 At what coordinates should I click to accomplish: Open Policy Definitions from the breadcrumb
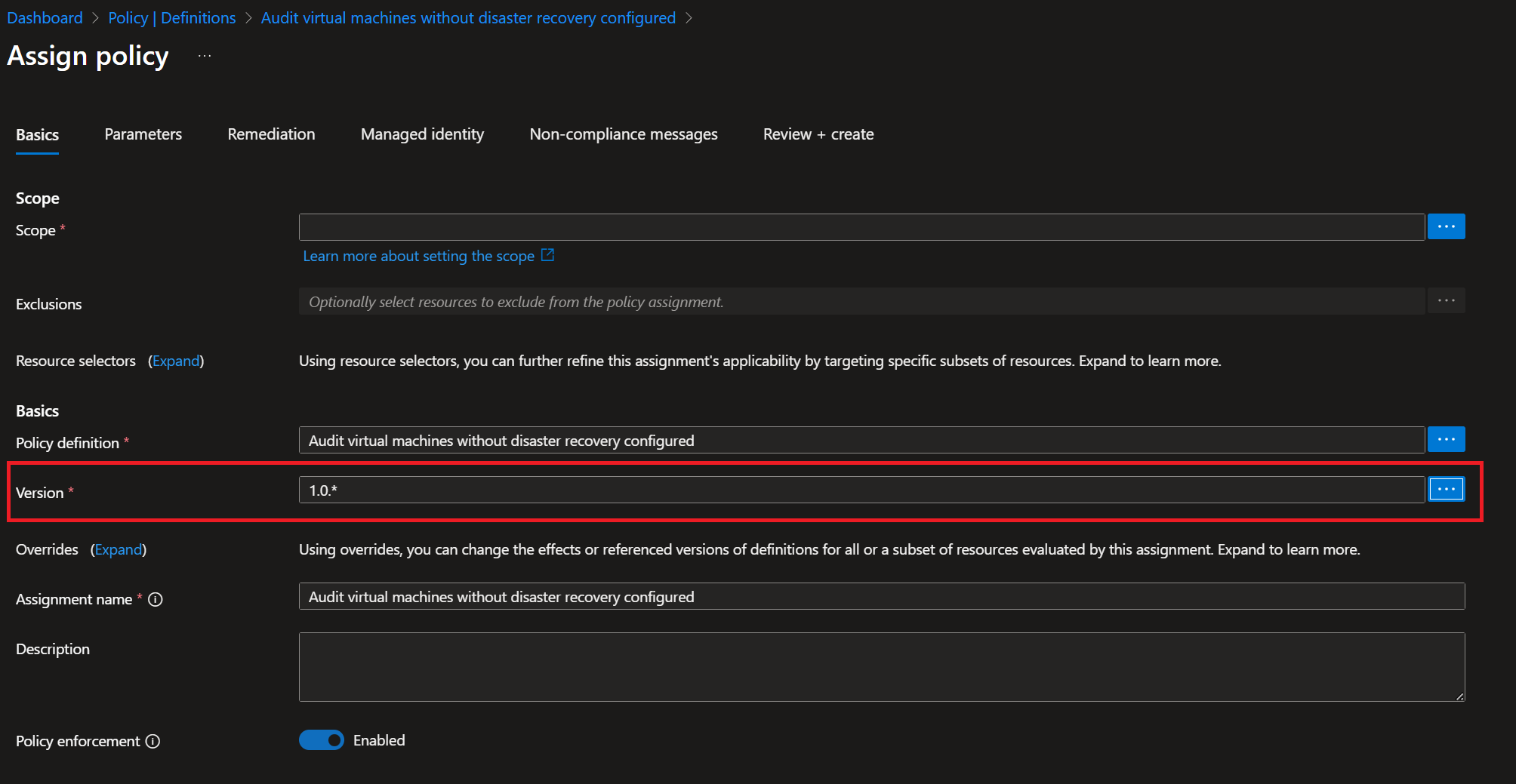coord(171,17)
